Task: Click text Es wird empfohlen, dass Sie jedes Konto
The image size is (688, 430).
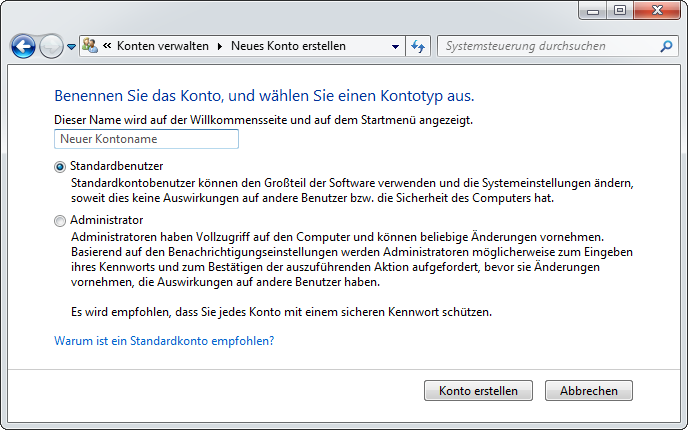Action: (281, 312)
